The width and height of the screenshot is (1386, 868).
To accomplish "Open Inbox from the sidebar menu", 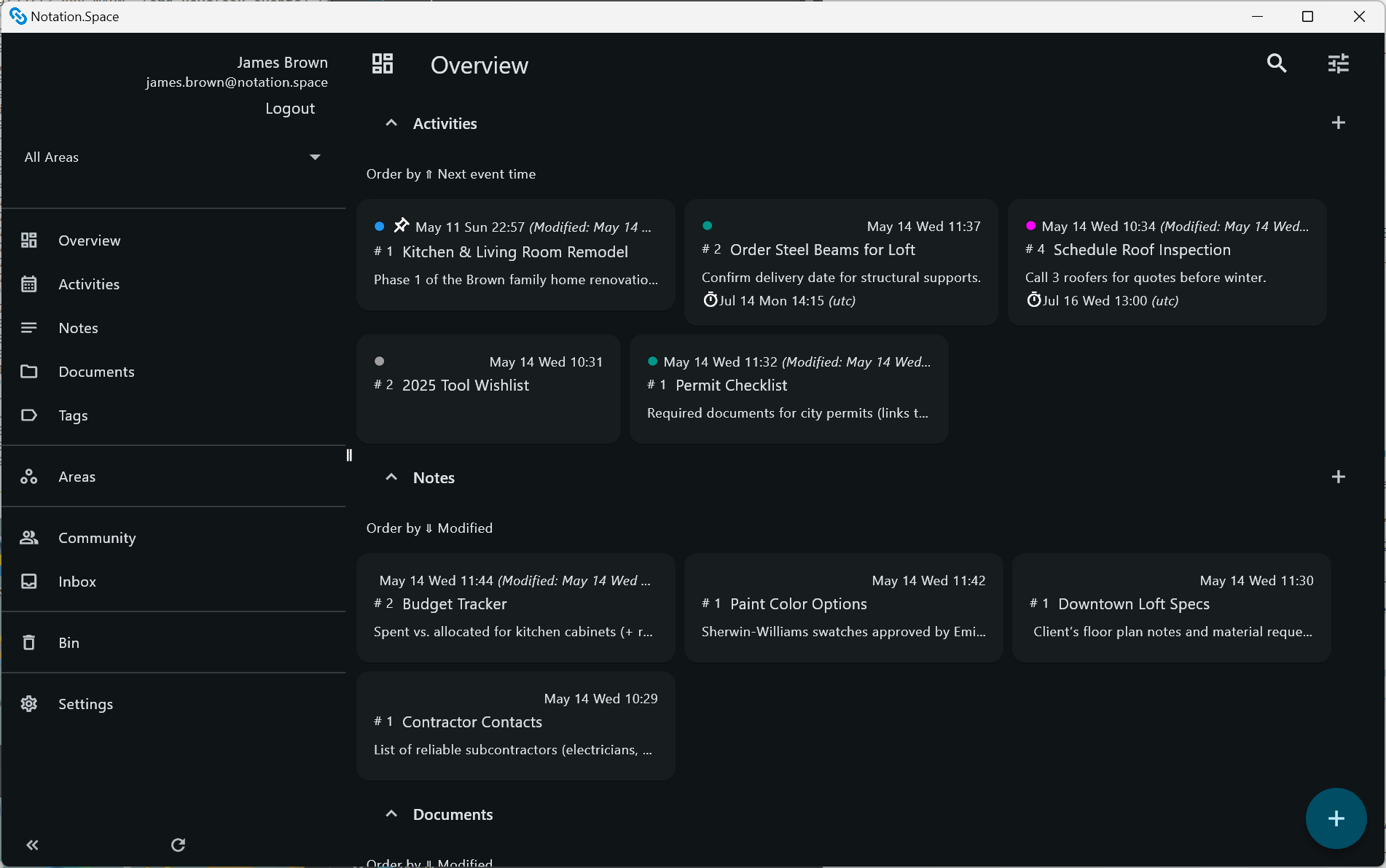I will click(77, 582).
